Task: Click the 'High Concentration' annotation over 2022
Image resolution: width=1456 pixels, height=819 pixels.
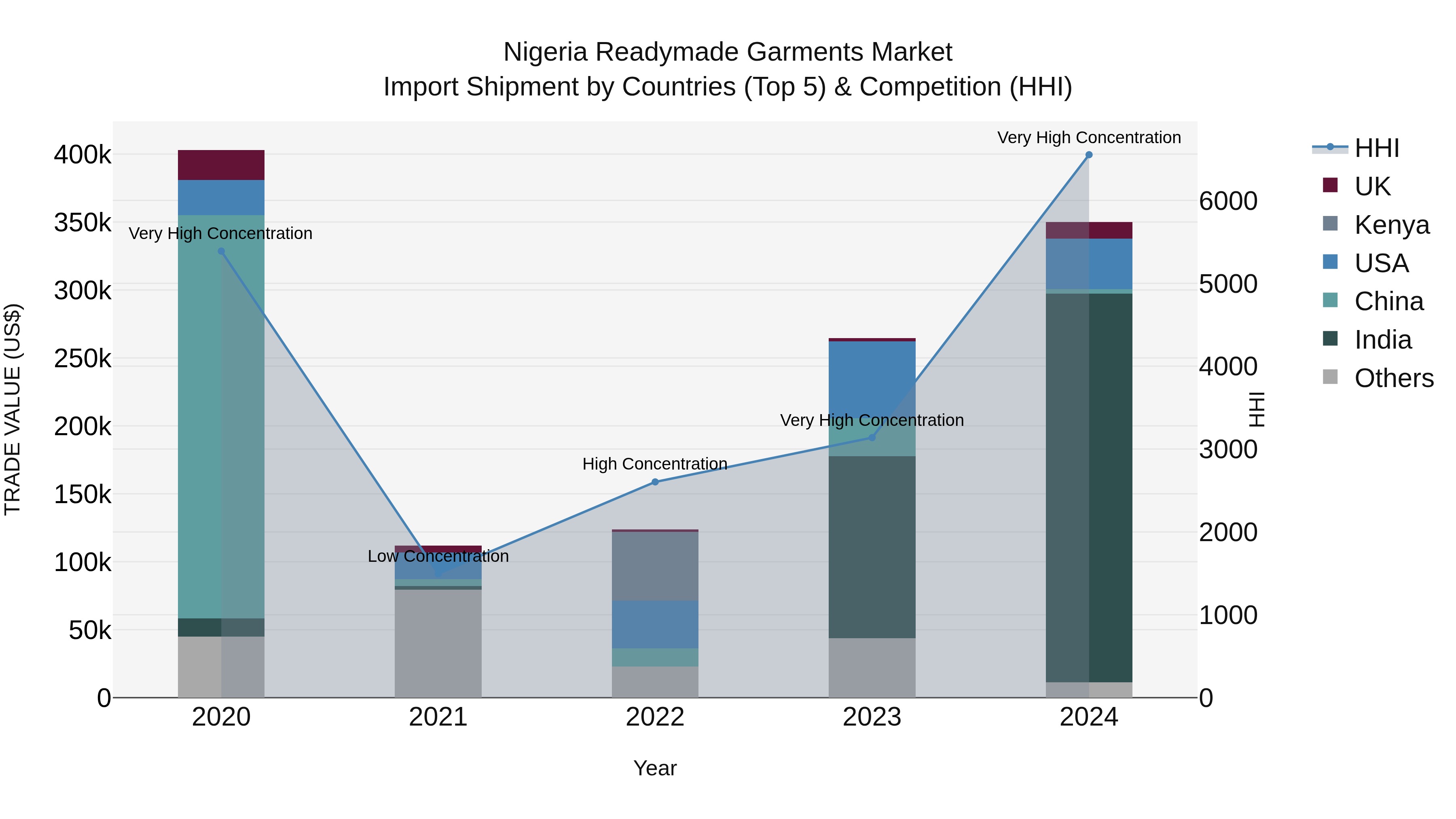Action: coord(655,464)
